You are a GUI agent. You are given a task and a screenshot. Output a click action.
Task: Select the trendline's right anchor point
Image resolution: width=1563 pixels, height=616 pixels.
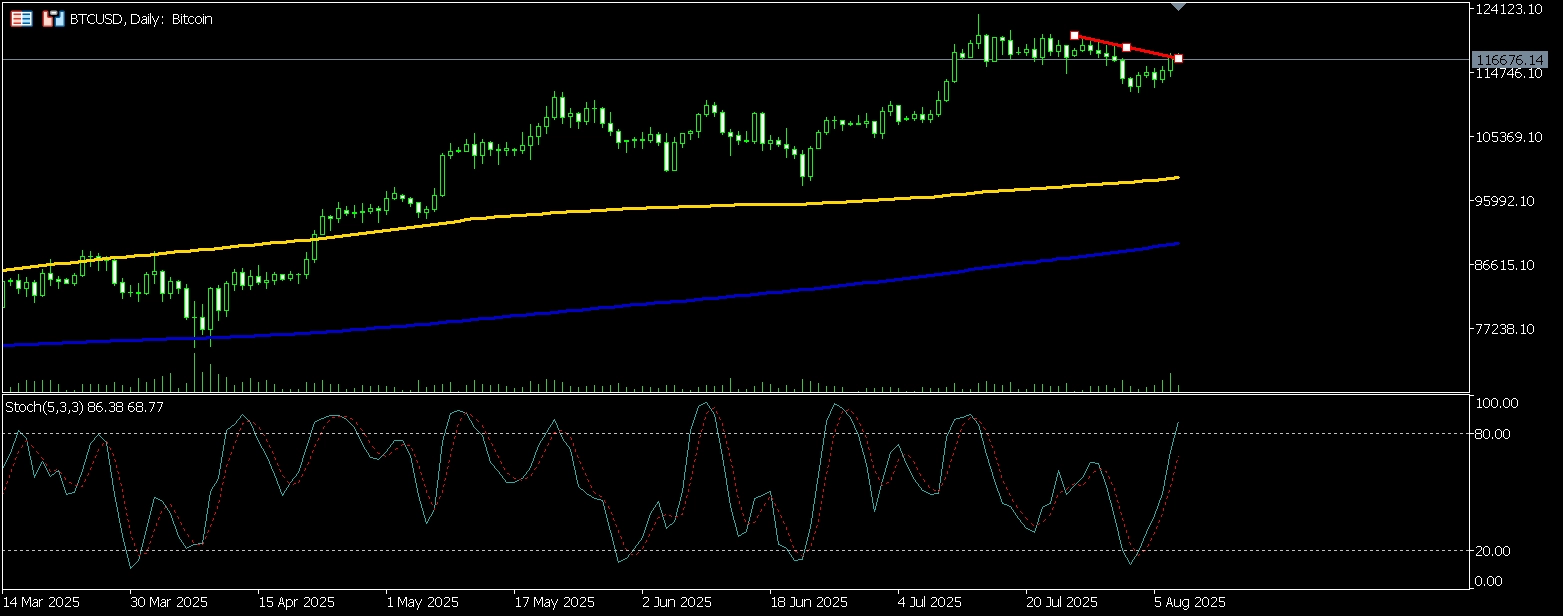point(1179,59)
